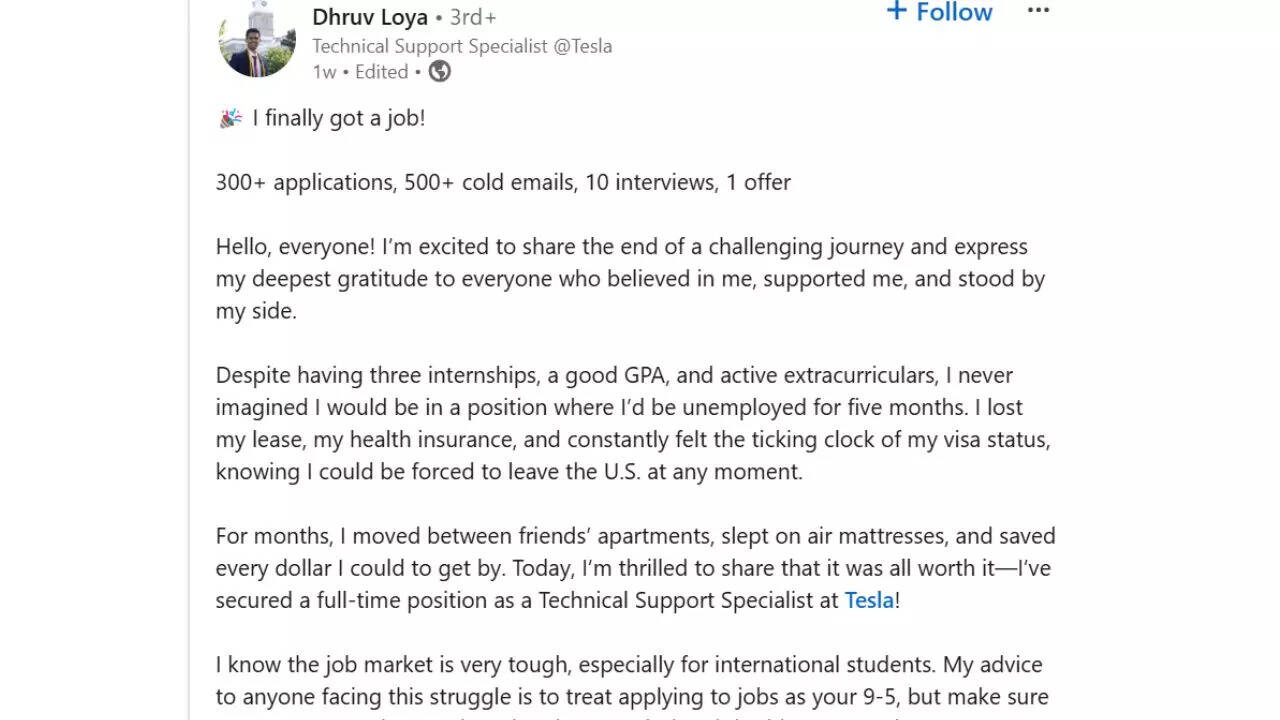The image size is (1280, 720).
Task: Click the dot between 1w and Edited
Action: 347,71
